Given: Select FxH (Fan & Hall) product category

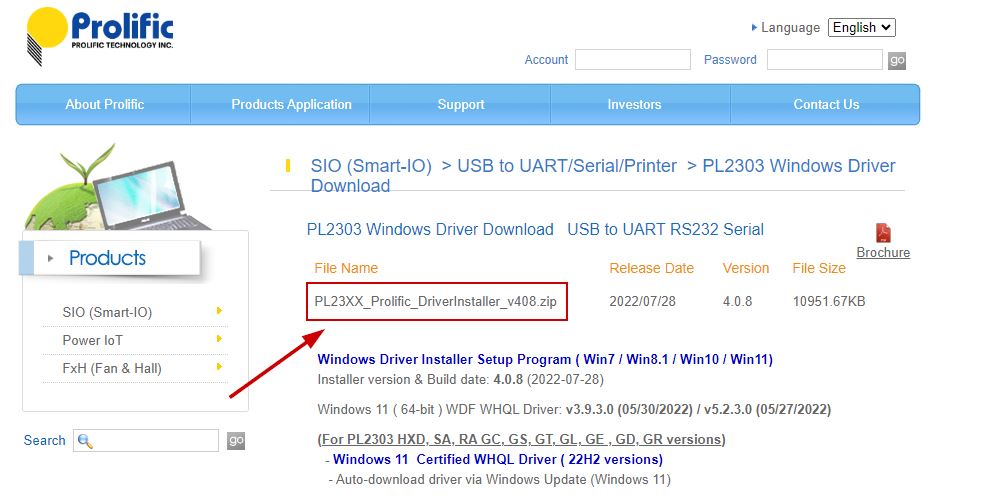Looking at the screenshot, I should 112,368.
